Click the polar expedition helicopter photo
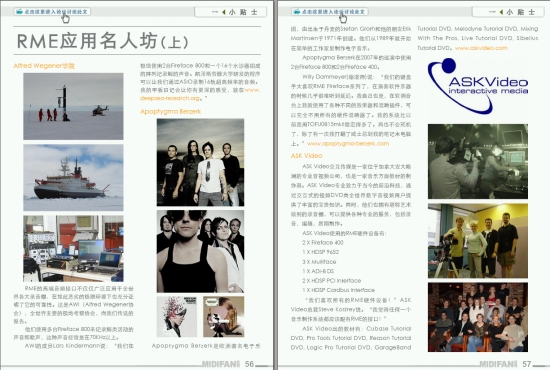 point(73,106)
